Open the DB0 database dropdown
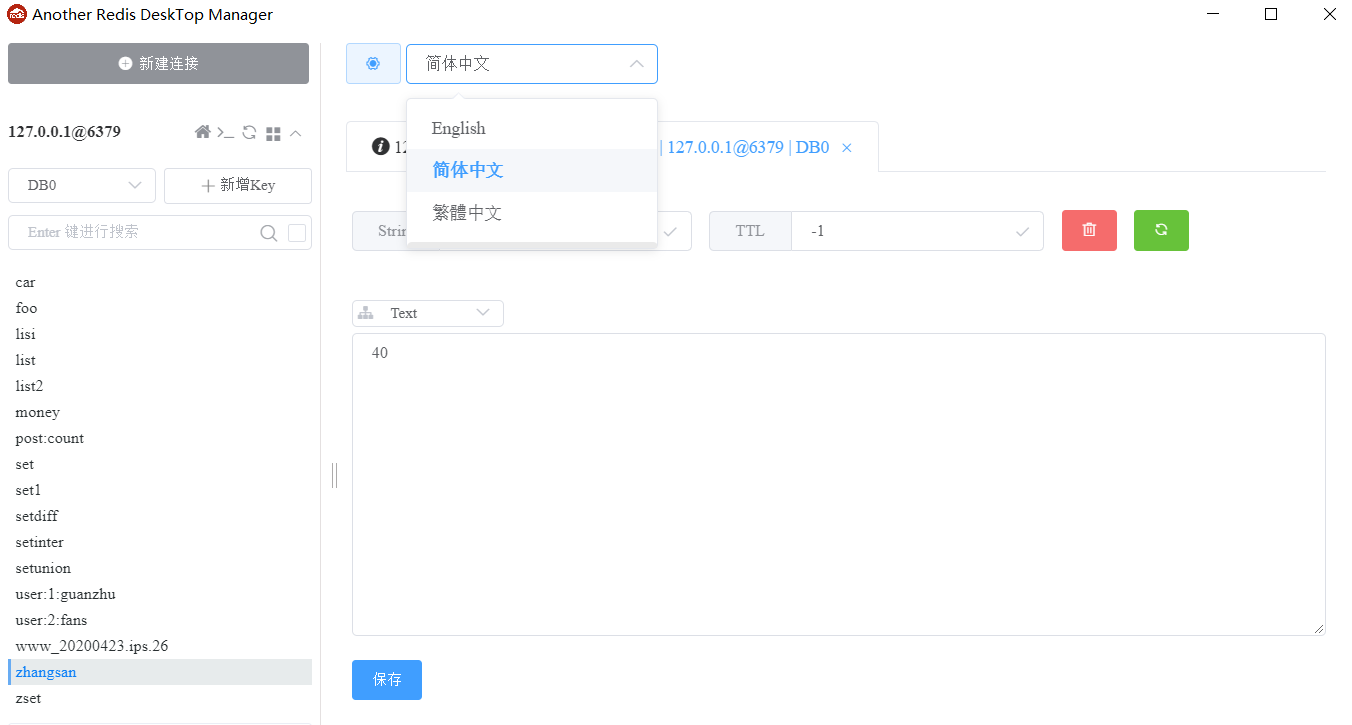The width and height of the screenshot is (1352, 725). (x=82, y=185)
